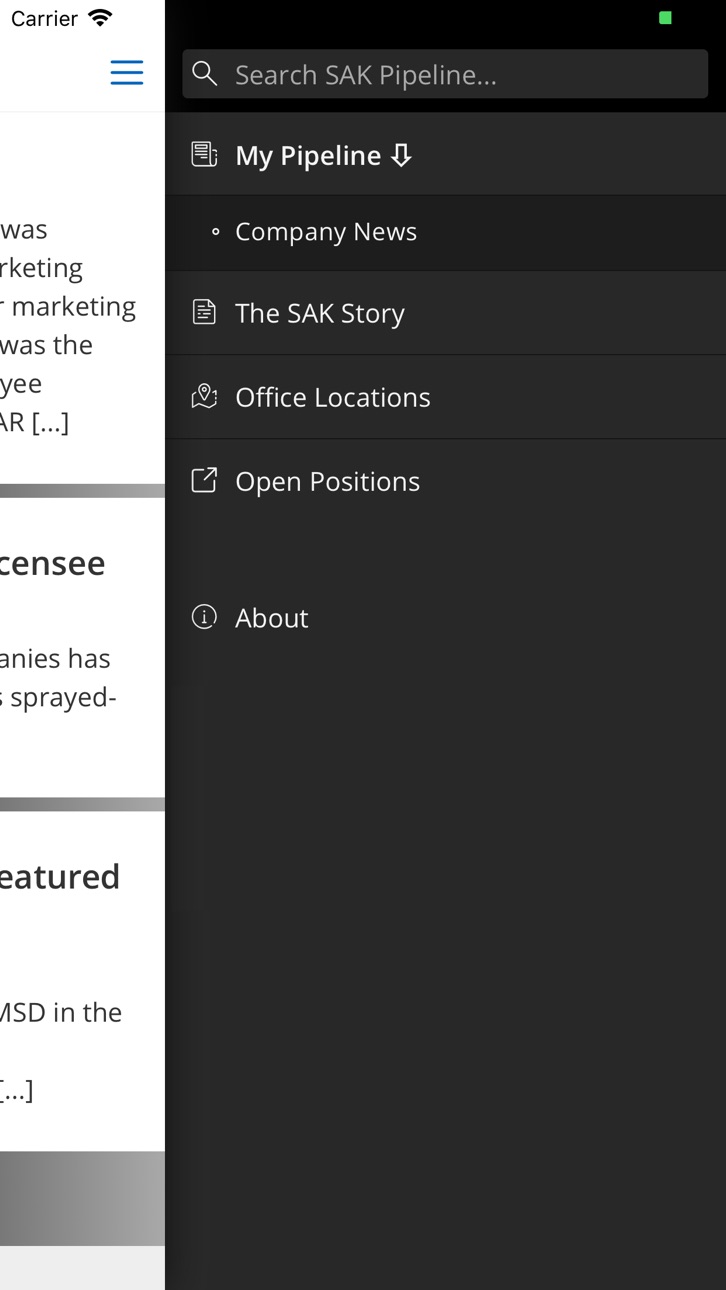Click the SAK Story document icon

pyautogui.click(x=204, y=312)
